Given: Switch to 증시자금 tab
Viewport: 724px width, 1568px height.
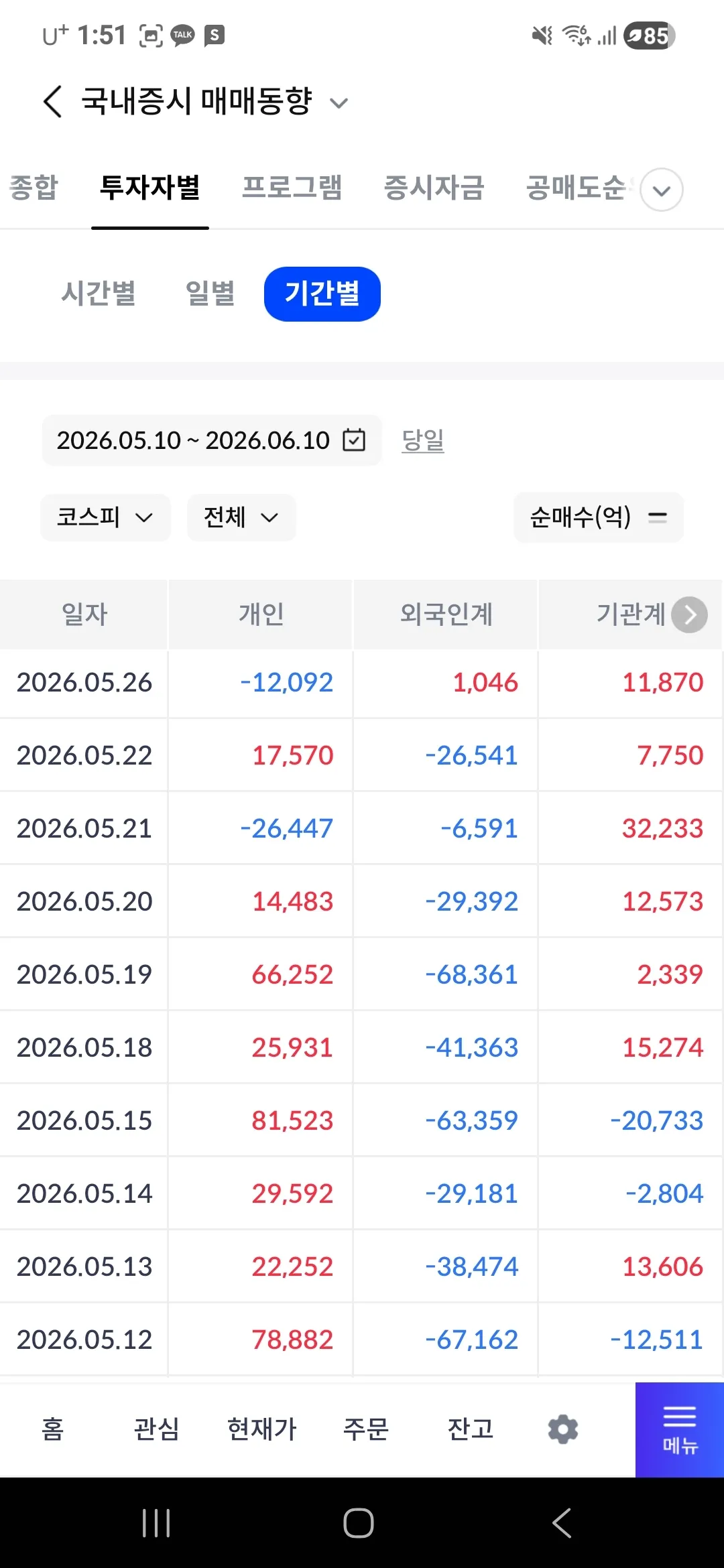Looking at the screenshot, I should click(434, 188).
